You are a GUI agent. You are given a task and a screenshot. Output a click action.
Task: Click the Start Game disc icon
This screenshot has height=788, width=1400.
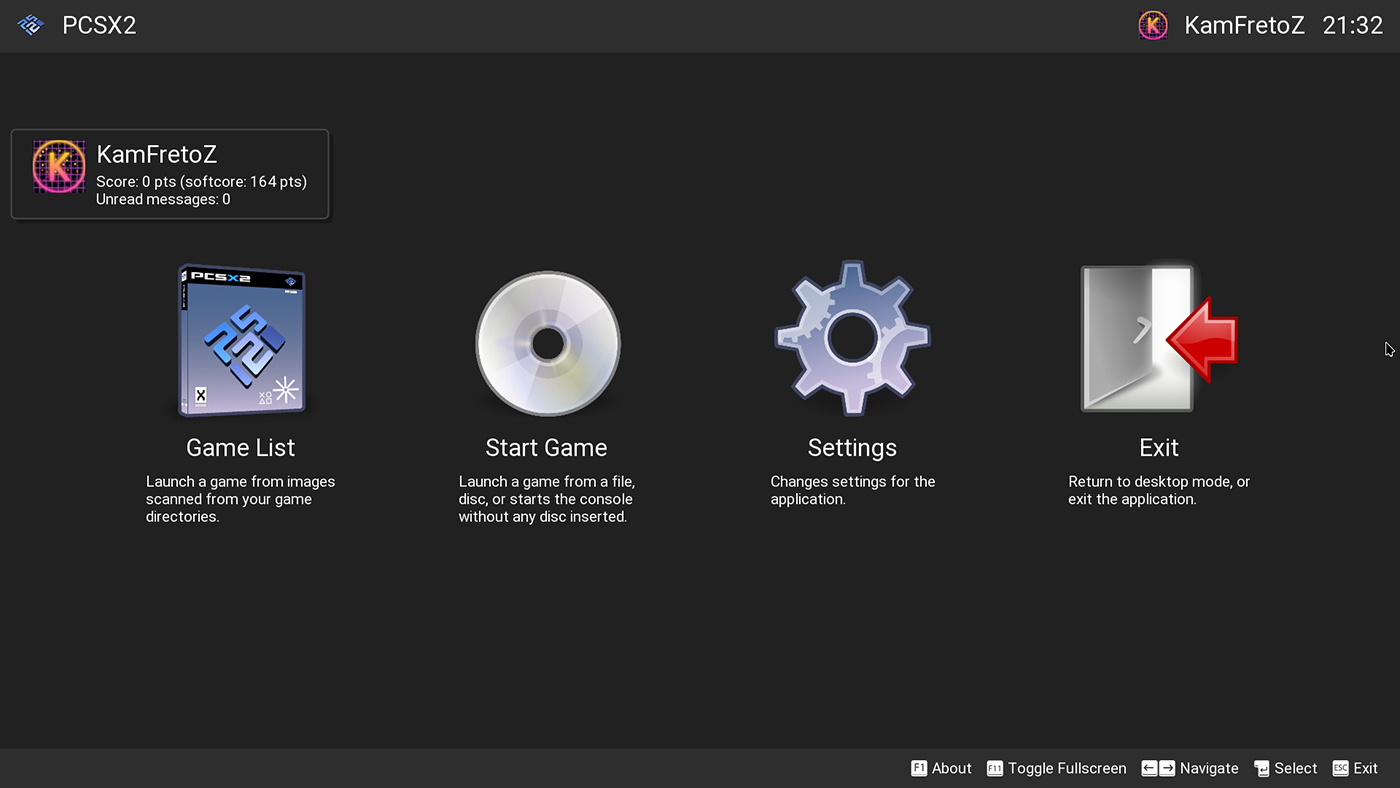click(x=547, y=343)
